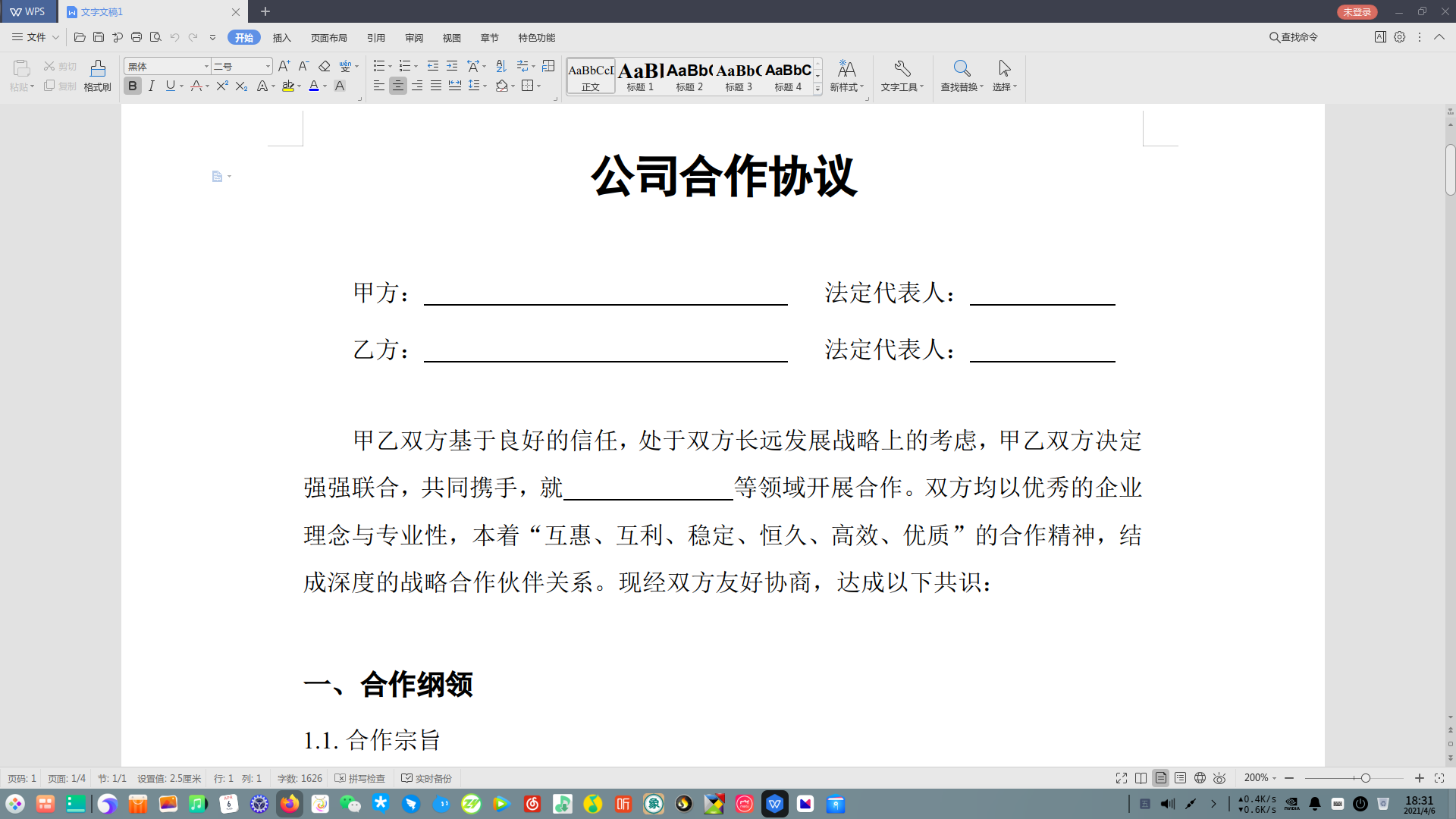Click the sort (A-Z) icon
Screen dimensions: 1456x819
click(500, 66)
